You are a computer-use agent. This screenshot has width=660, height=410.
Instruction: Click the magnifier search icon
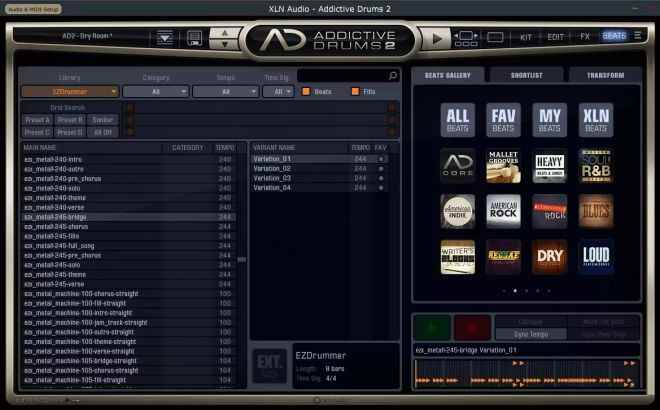pyautogui.click(x=392, y=76)
